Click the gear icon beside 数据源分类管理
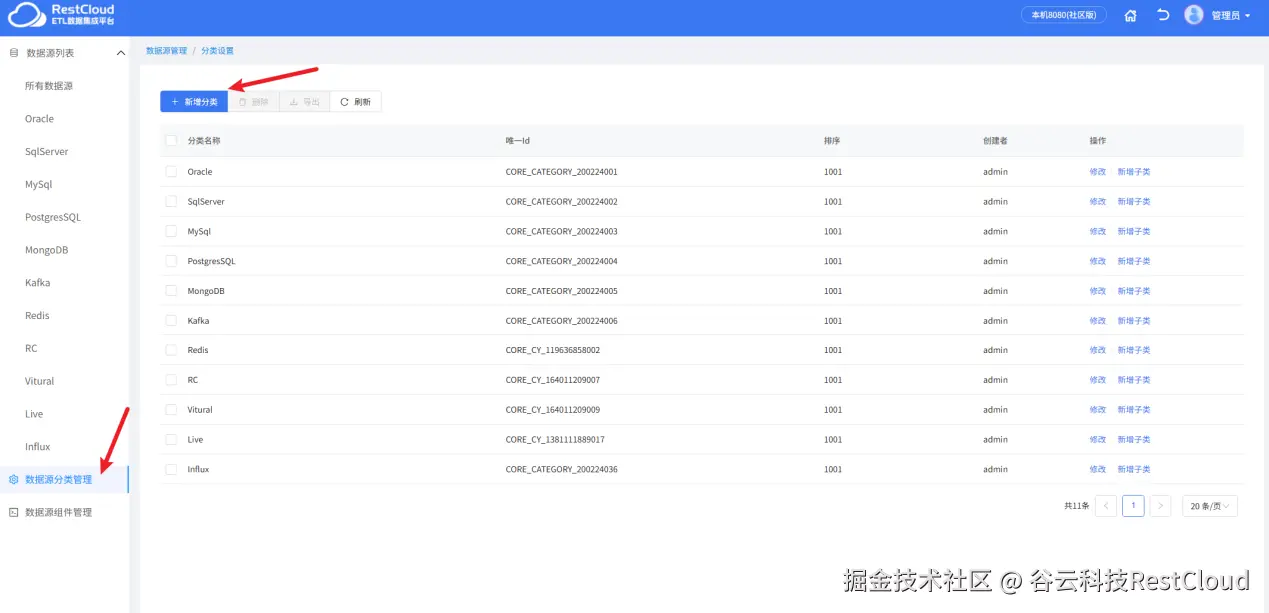 (13, 479)
